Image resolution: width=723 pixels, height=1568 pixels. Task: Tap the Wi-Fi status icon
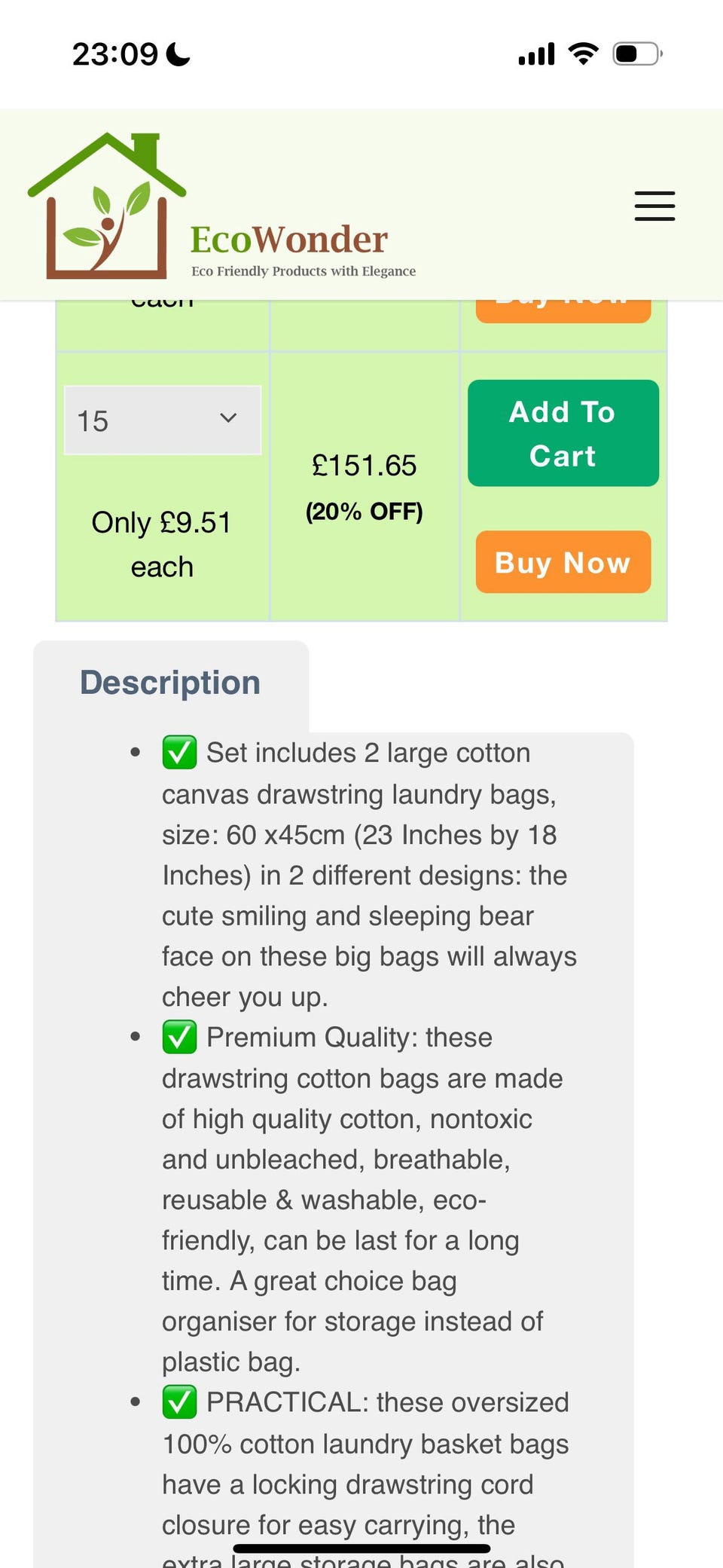(583, 53)
